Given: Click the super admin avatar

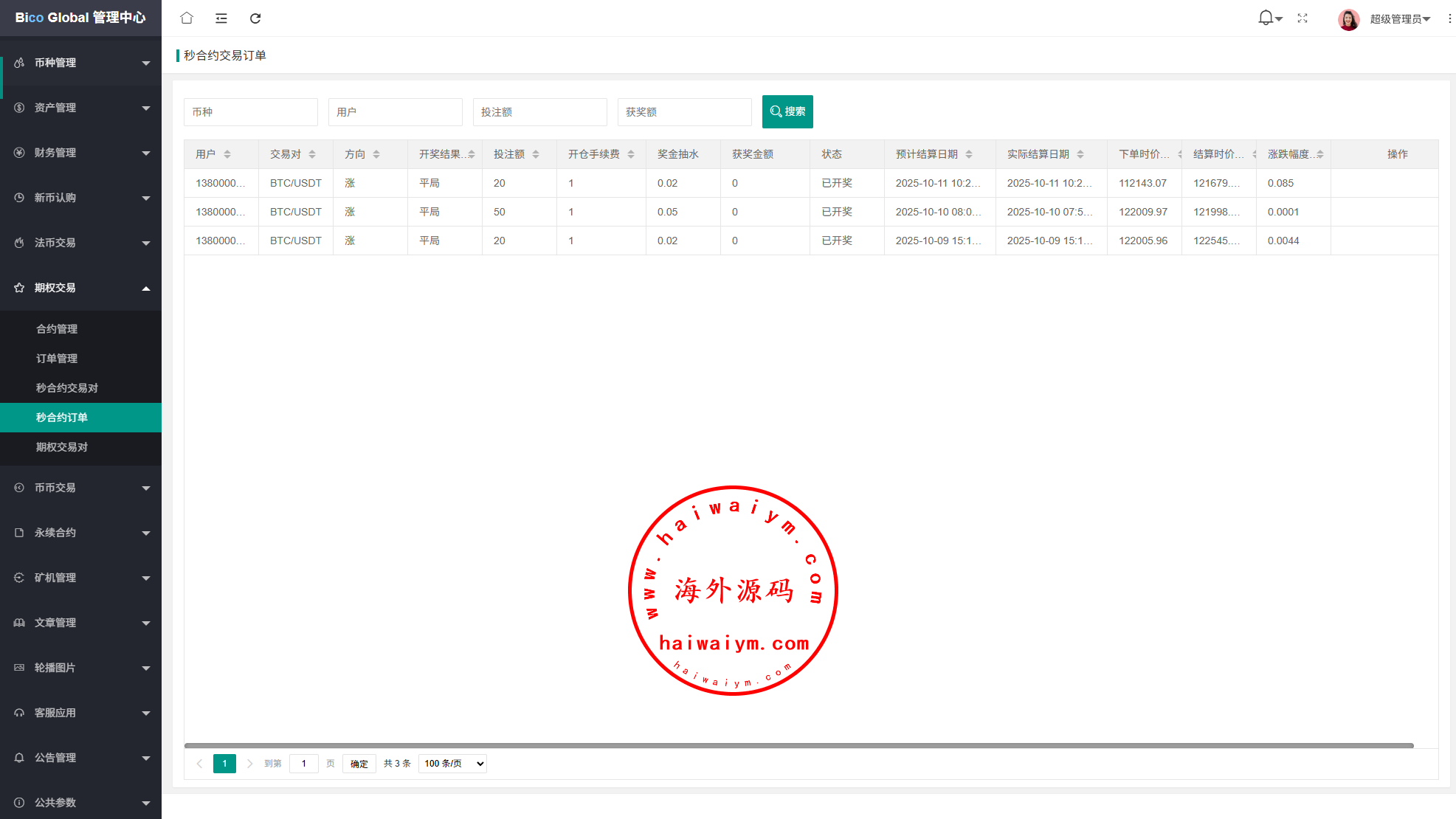Looking at the screenshot, I should [1348, 19].
